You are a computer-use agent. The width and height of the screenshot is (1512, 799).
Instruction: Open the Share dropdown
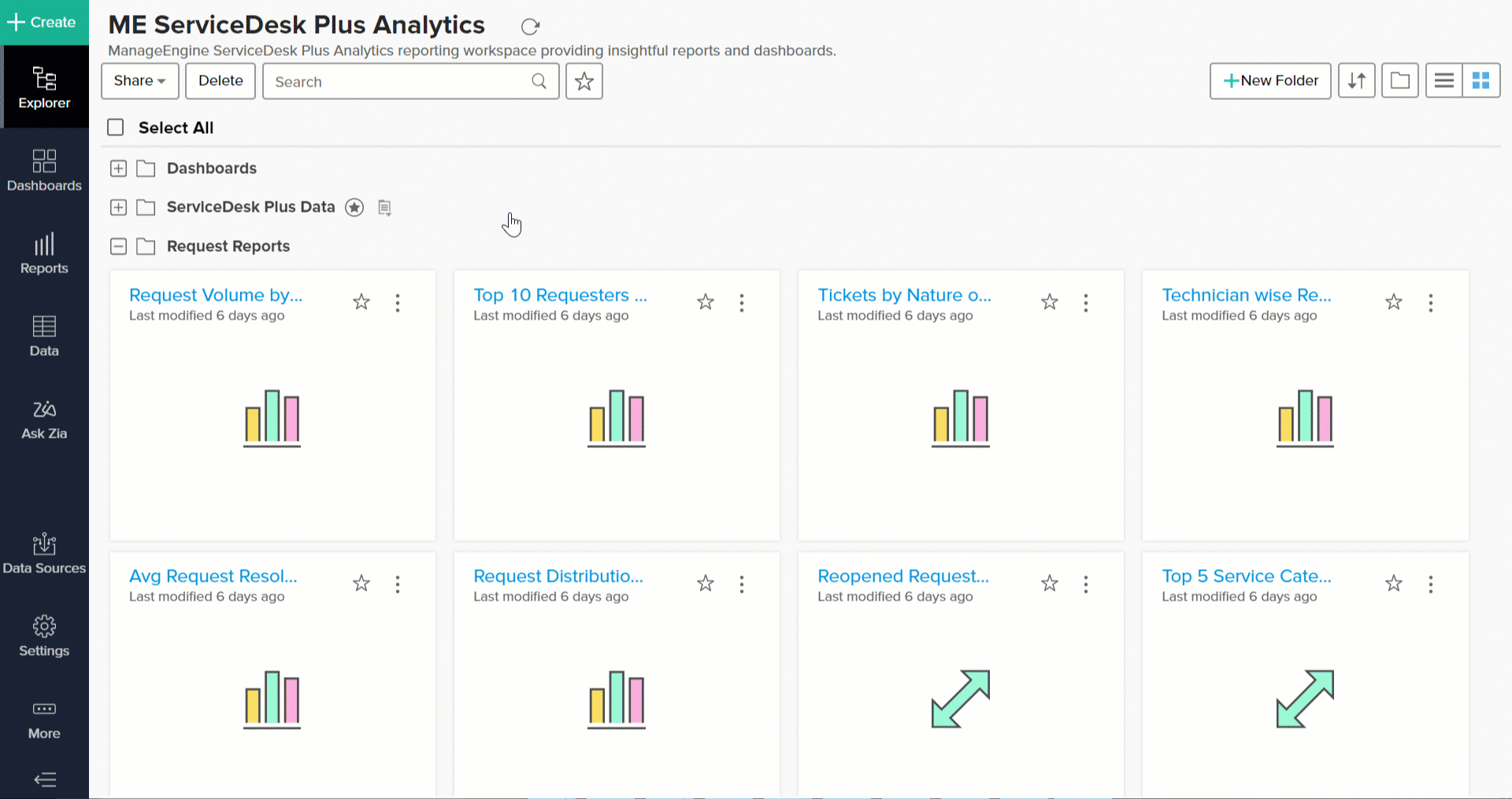(139, 81)
